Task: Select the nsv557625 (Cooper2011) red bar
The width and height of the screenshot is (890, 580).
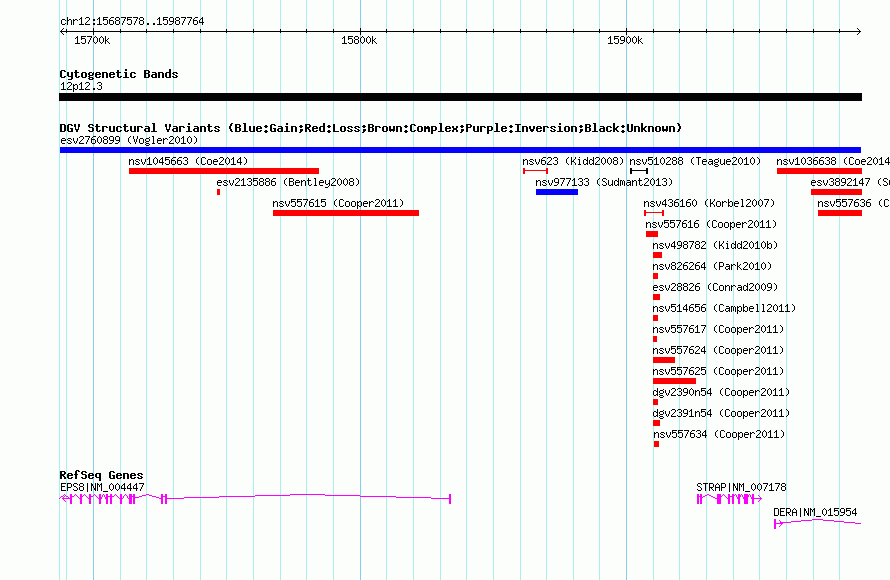Action: (674, 381)
